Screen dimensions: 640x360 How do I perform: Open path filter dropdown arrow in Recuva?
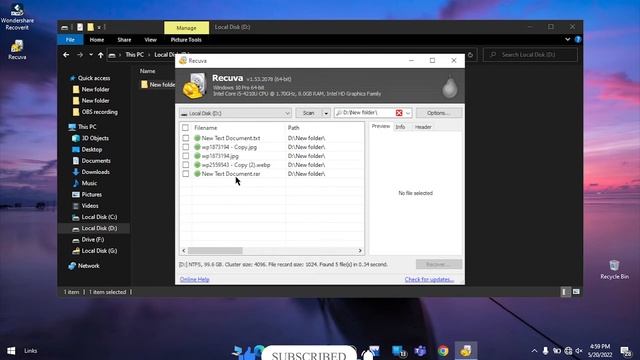(408, 113)
